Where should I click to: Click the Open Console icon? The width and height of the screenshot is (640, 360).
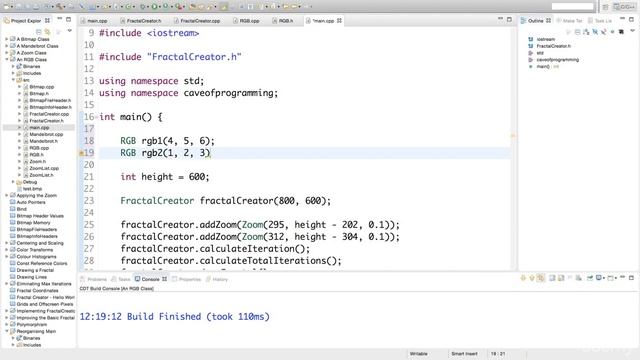611,278
